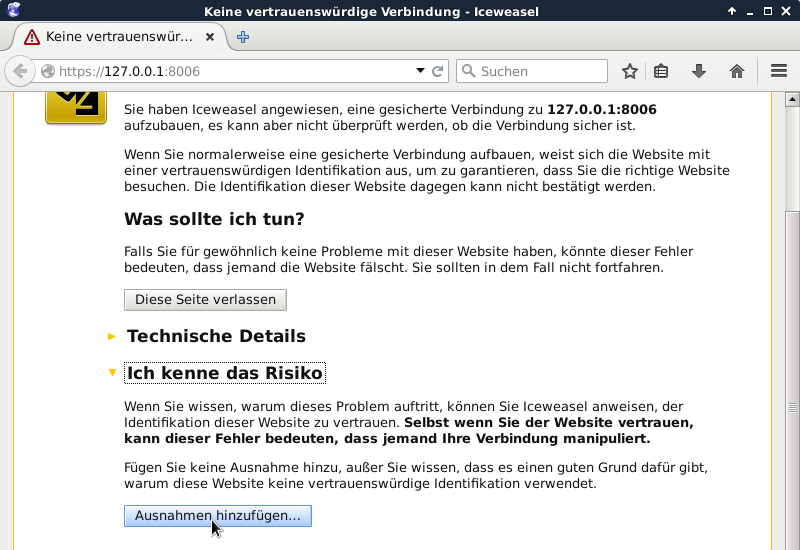Open the window menu icon in title bar

tap(12, 11)
